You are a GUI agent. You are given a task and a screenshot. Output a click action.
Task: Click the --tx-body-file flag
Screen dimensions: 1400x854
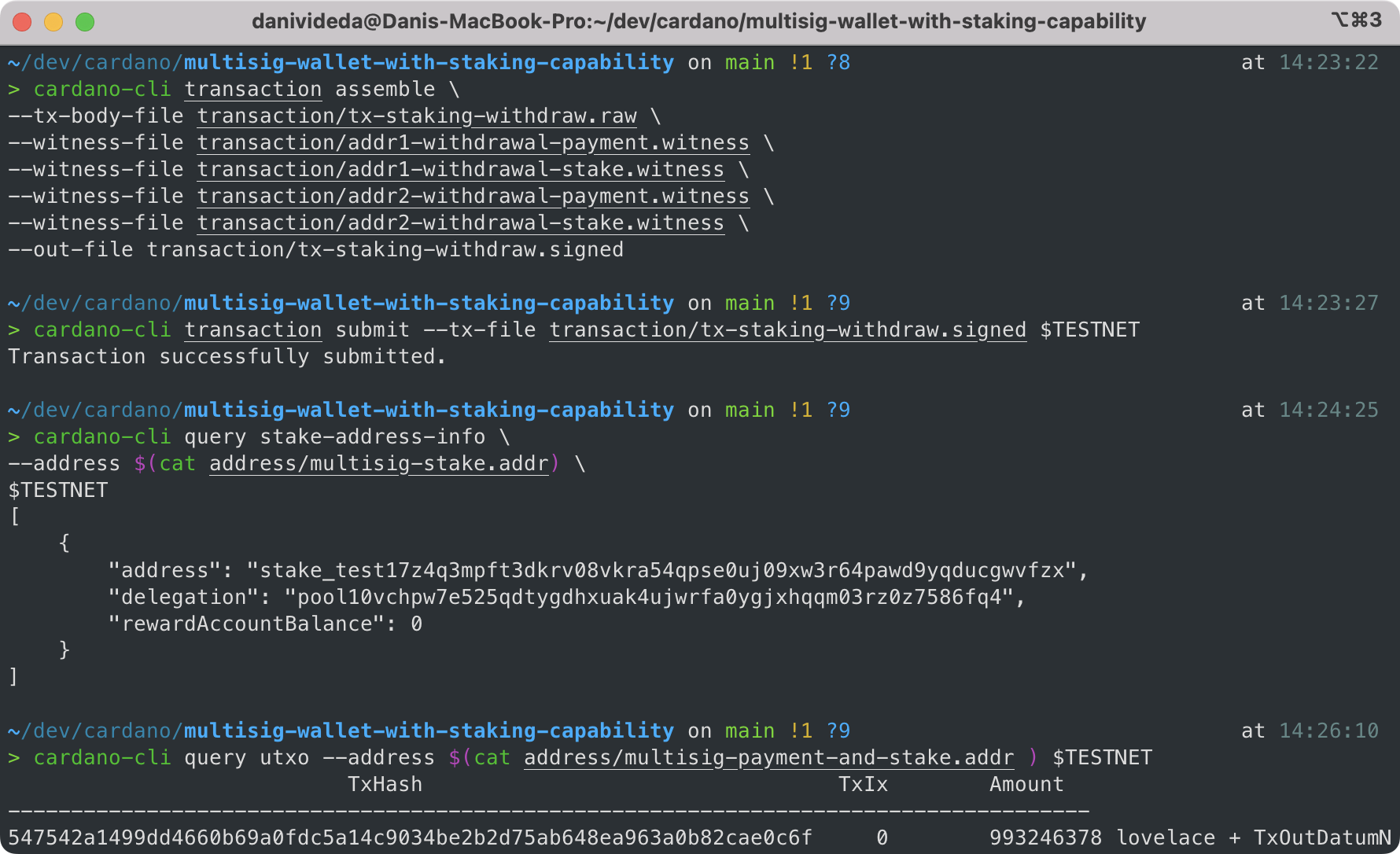(x=96, y=116)
